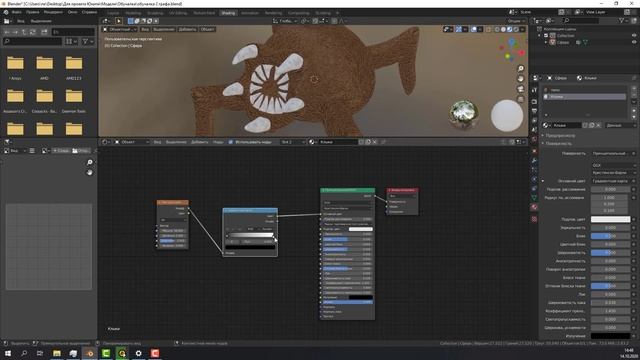640x360 pixels.
Task: Click the Градиентная карта base color link
Action: (611, 181)
